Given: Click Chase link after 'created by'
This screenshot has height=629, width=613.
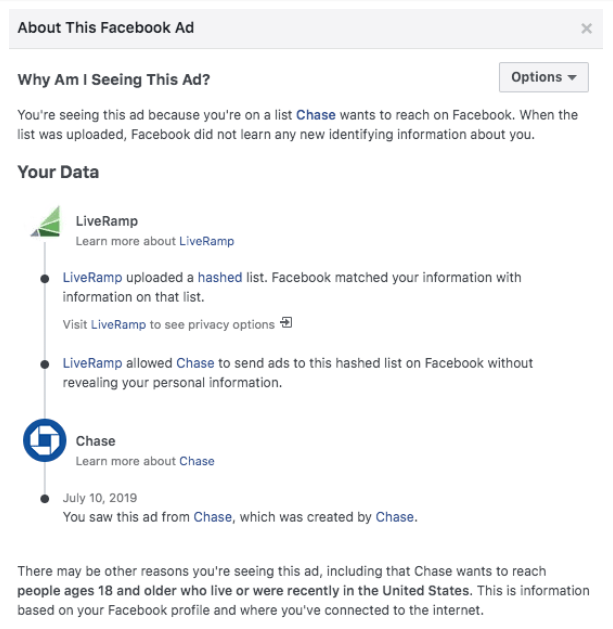Looking at the screenshot, I should click(394, 517).
